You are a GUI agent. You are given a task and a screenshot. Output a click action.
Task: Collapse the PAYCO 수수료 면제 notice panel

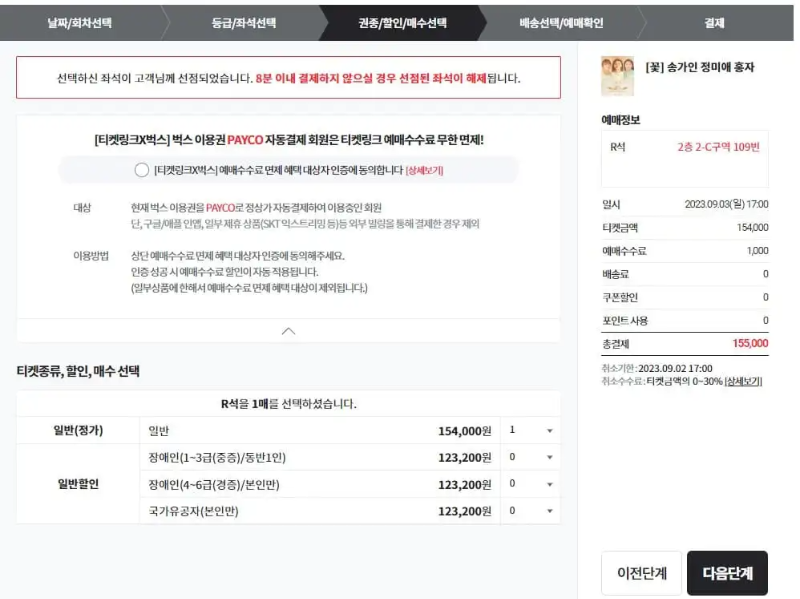click(x=289, y=330)
